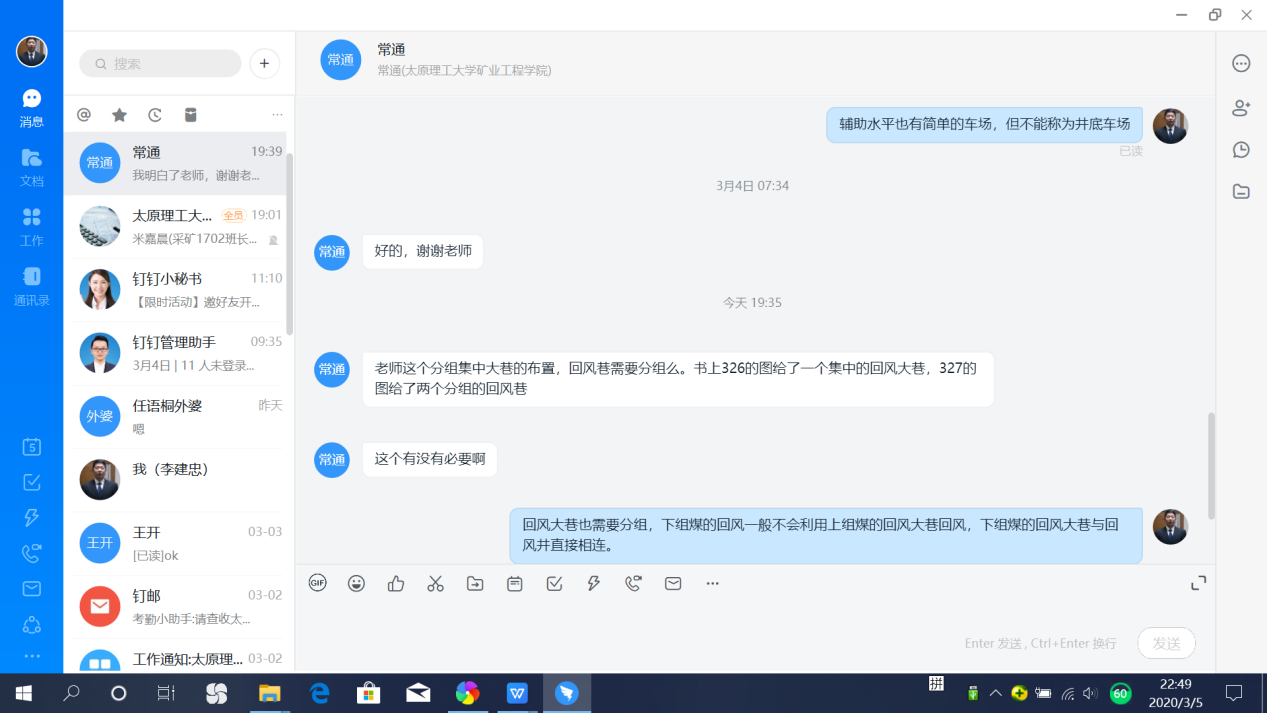
Task: Open chat history clock icon in right sidebar
Action: coord(1241,150)
